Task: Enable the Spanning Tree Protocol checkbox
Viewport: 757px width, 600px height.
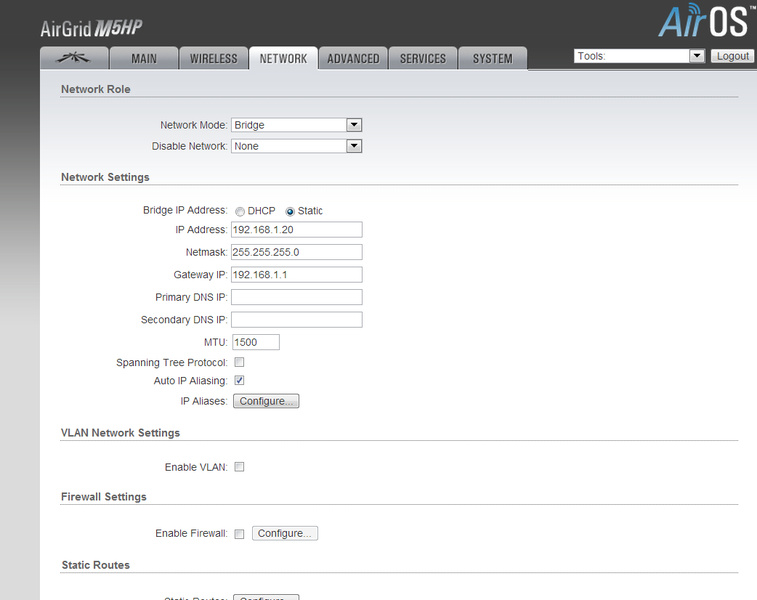Action: (x=239, y=362)
